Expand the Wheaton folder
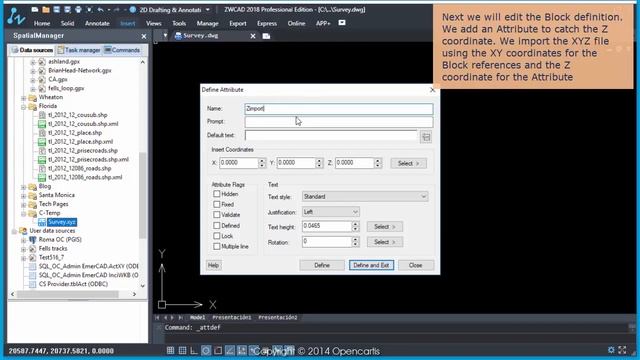This screenshot has width=640, height=360. (24, 98)
